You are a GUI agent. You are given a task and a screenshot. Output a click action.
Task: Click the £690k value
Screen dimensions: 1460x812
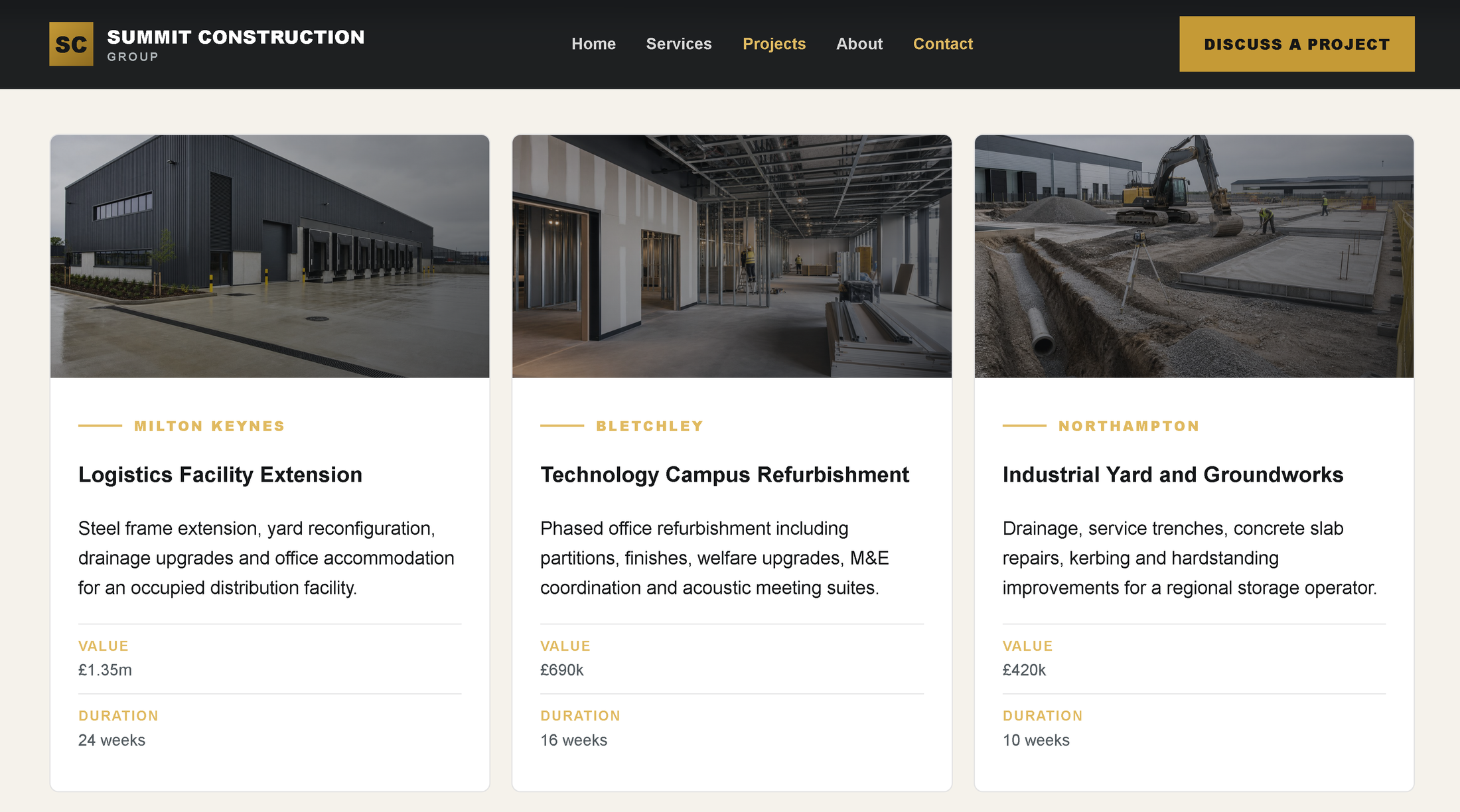562,670
